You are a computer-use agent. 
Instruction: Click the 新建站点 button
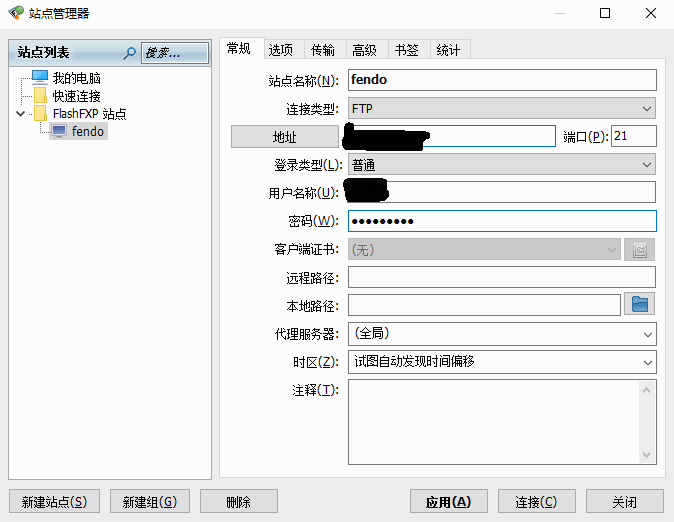pos(54,502)
